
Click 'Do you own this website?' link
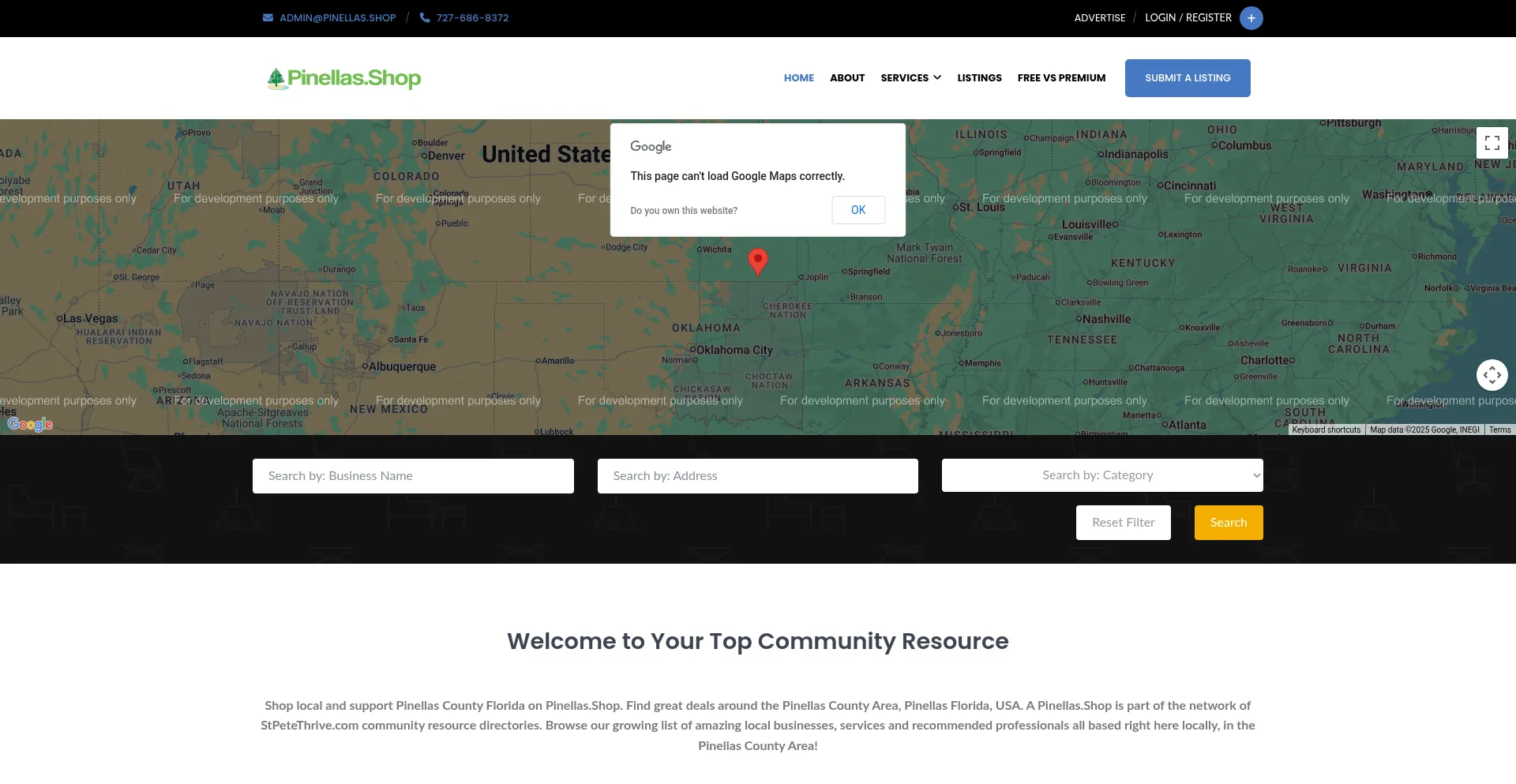pos(684,211)
